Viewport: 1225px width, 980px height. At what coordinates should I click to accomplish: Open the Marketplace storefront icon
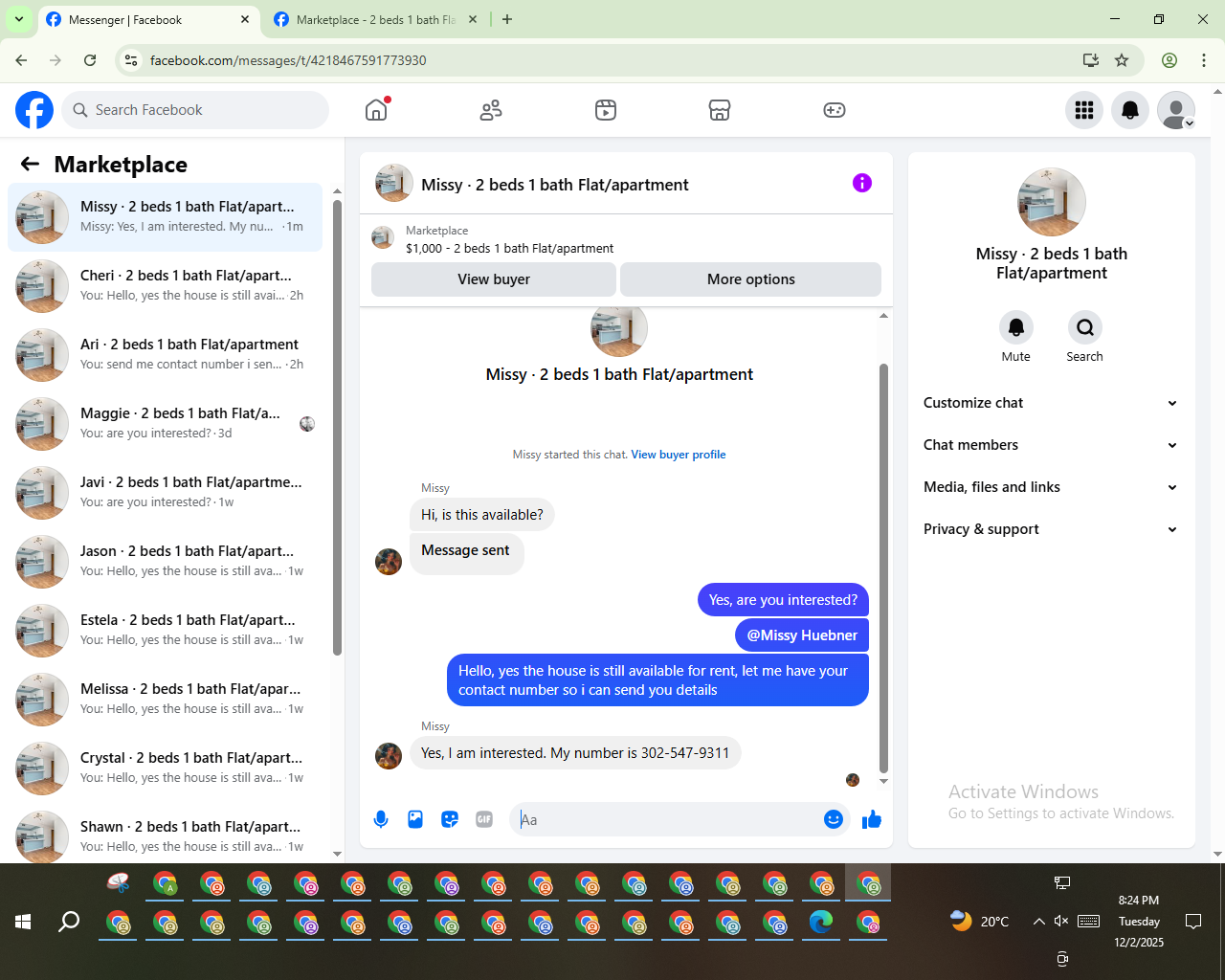click(720, 110)
